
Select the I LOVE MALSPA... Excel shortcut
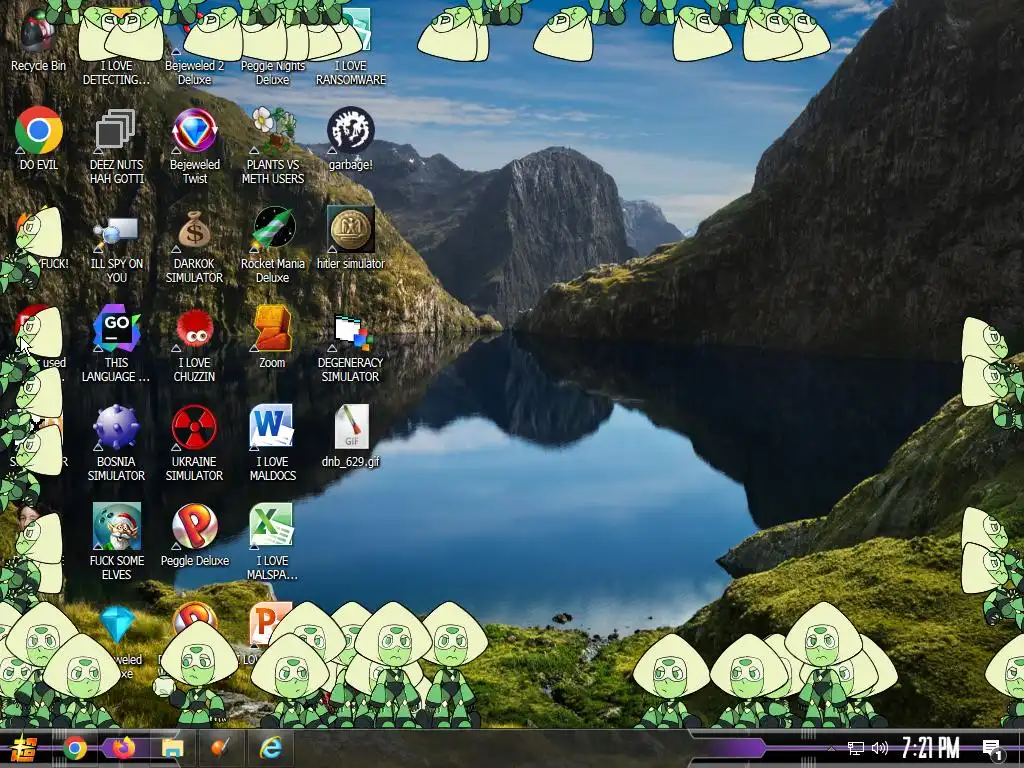[273, 541]
